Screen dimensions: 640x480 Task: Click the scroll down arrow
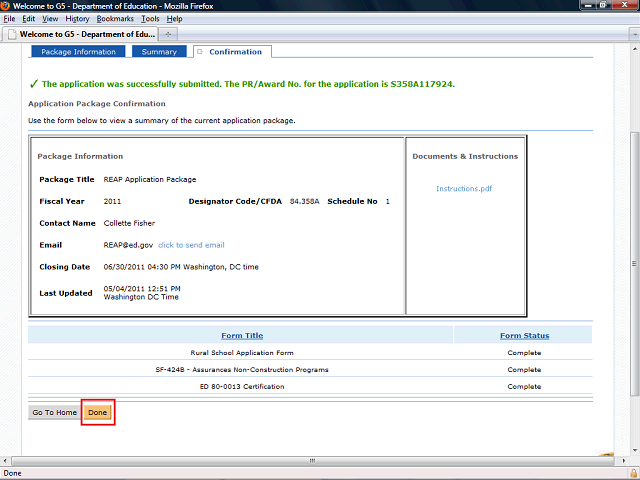(x=634, y=451)
